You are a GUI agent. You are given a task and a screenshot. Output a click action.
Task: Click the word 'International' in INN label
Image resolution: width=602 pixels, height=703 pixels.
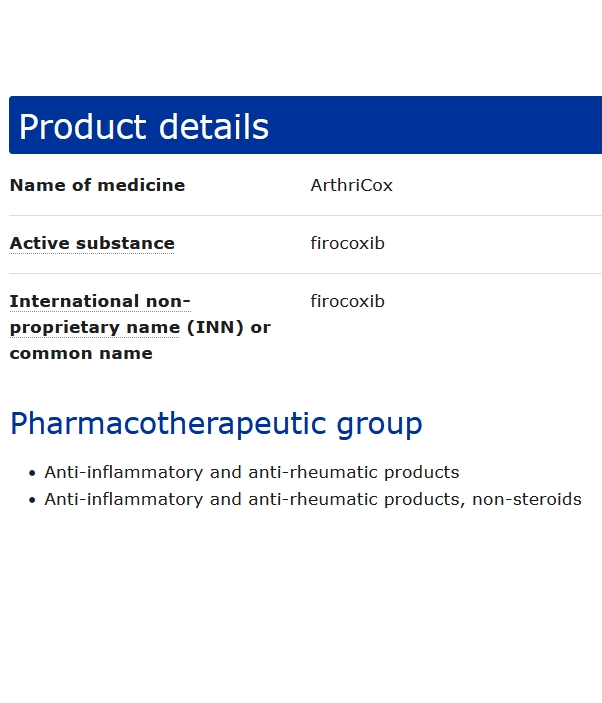click(74, 301)
